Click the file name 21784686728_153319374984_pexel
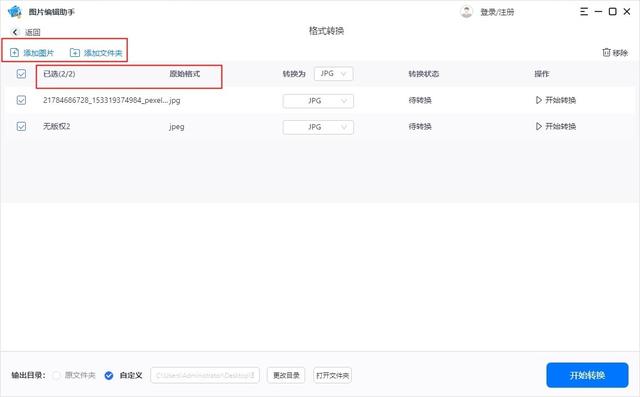Image resolution: width=640 pixels, height=397 pixels. click(105, 100)
